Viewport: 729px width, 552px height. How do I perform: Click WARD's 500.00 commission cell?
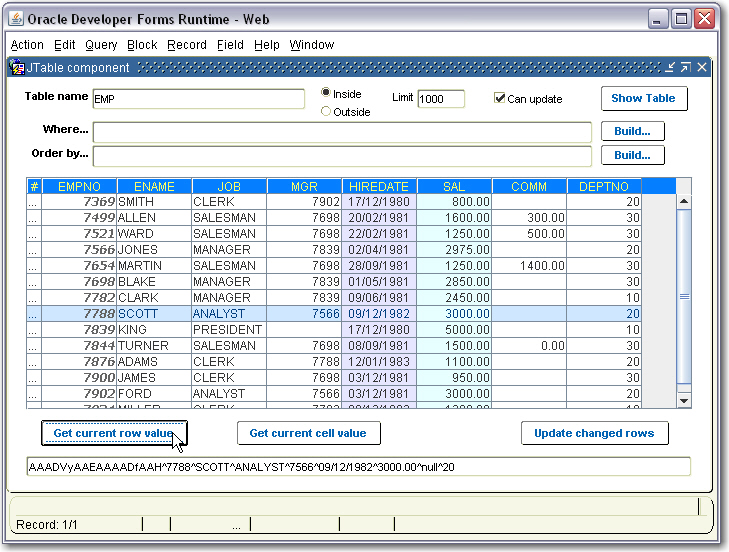pyautogui.click(x=529, y=233)
